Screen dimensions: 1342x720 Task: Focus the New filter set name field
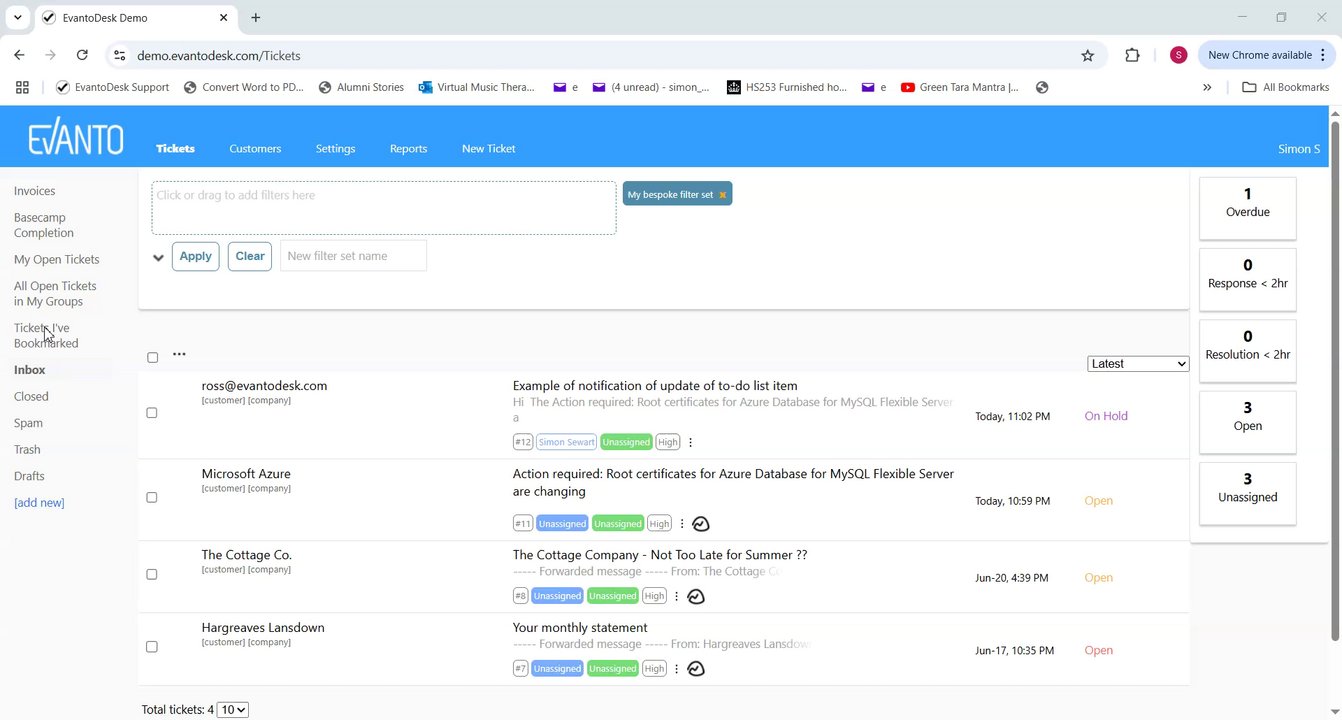click(353, 256)
